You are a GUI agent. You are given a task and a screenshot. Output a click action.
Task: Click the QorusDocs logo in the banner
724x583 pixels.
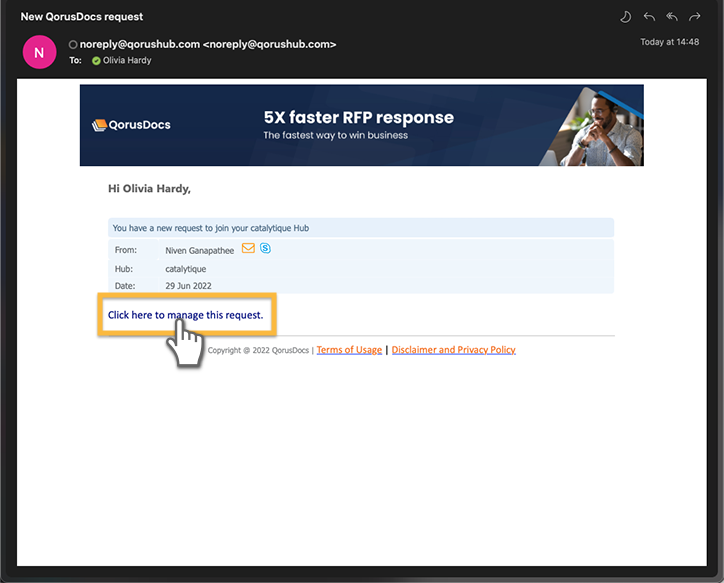click(x=131, y=125)
